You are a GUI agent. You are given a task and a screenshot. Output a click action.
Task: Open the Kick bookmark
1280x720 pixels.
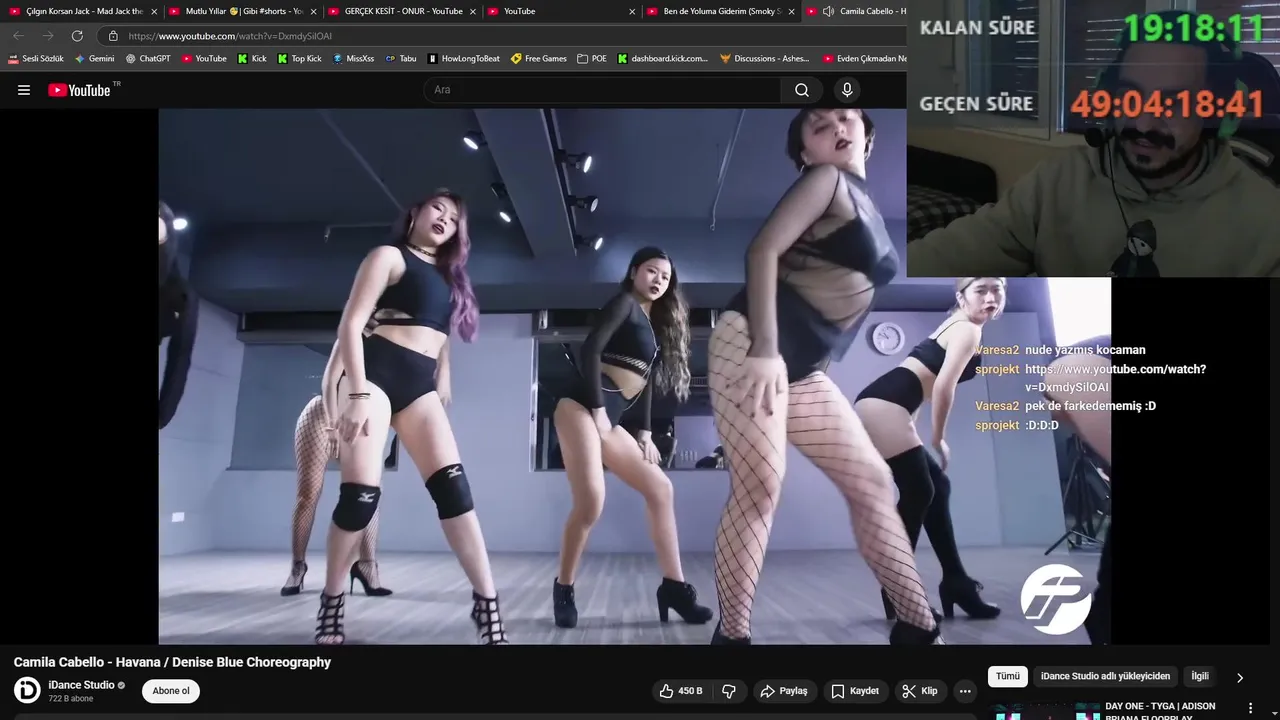252,59
